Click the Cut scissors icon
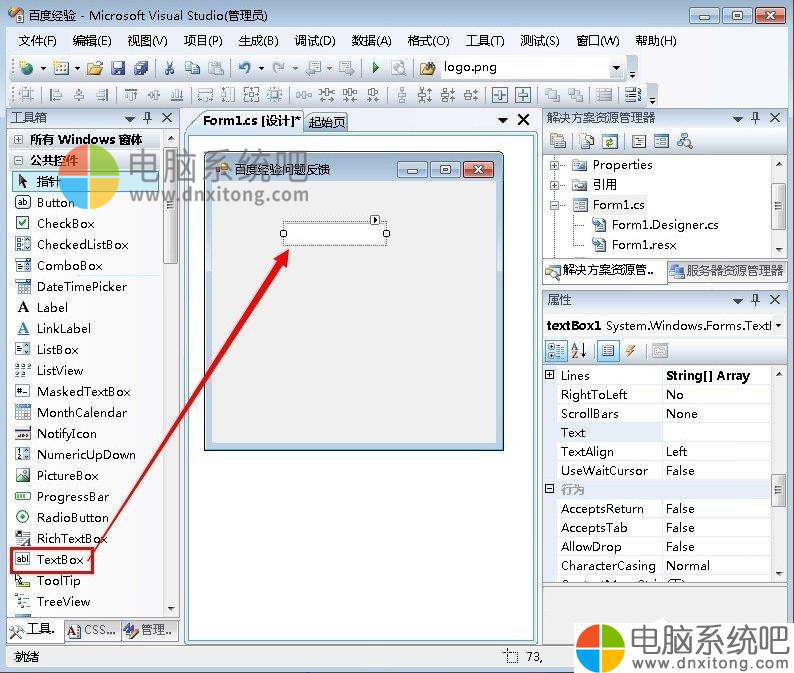This screenshot has width=794, height=673. [170, 67]
